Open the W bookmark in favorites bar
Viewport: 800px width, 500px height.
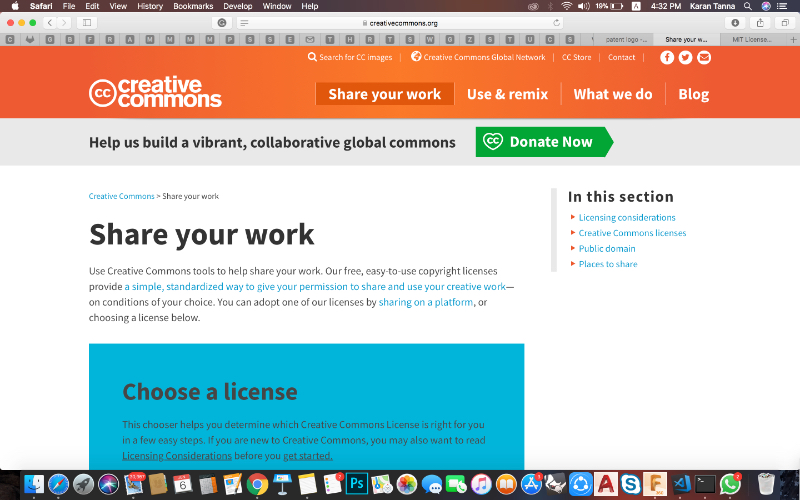click(430, 39)
